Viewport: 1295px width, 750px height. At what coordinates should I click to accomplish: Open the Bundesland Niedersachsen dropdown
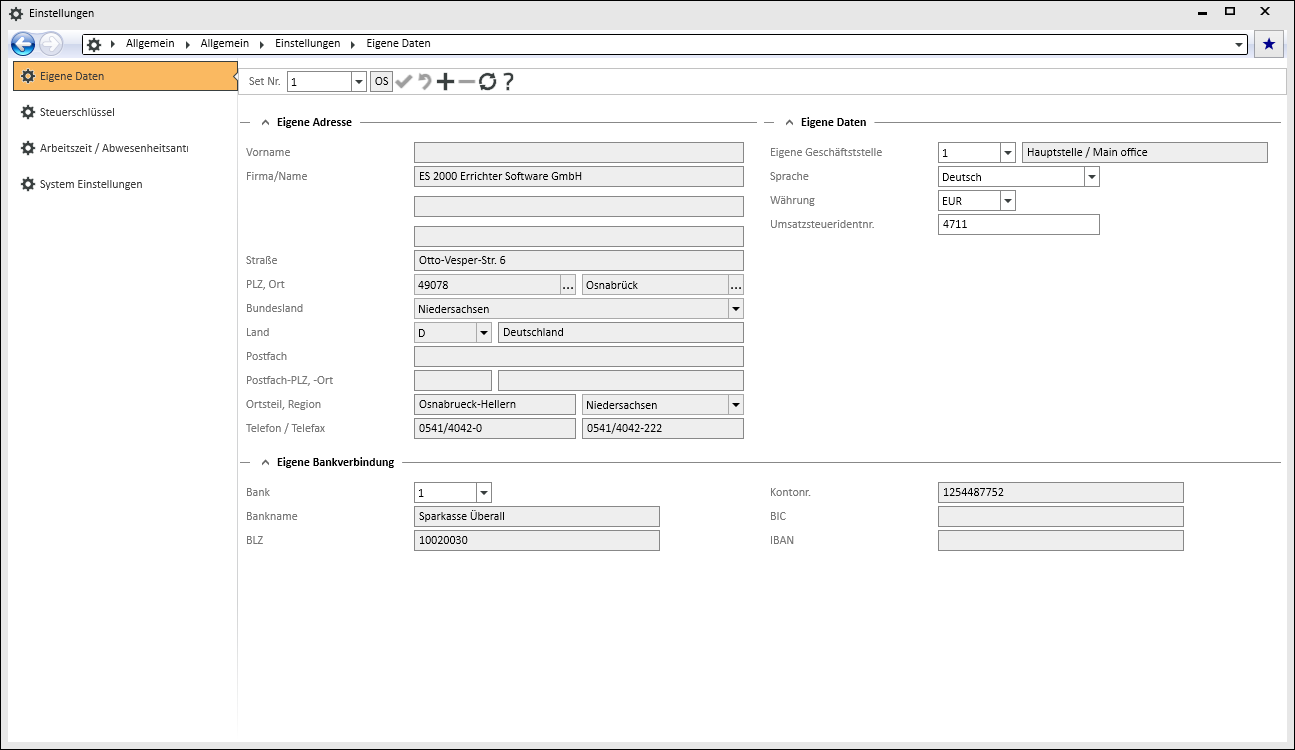(736, 309)
